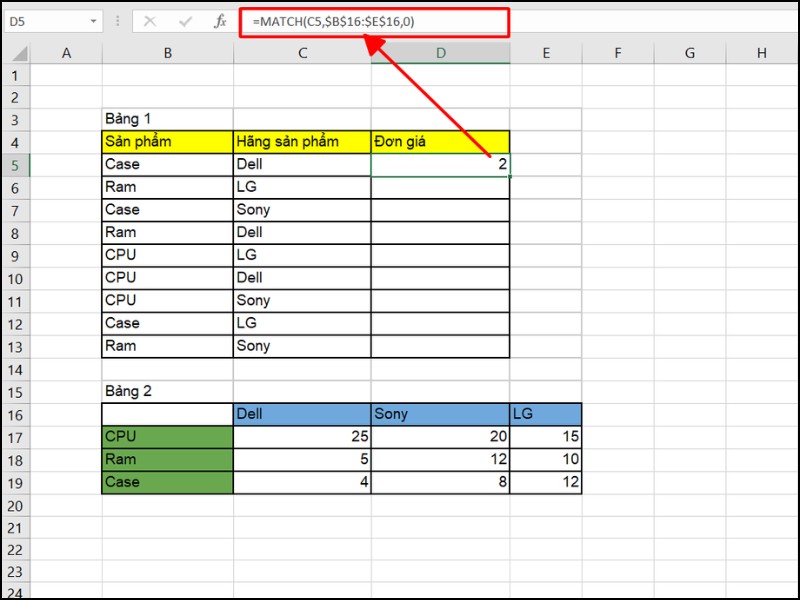
Task: Select the row 16 header
Action: click(15, 414)
